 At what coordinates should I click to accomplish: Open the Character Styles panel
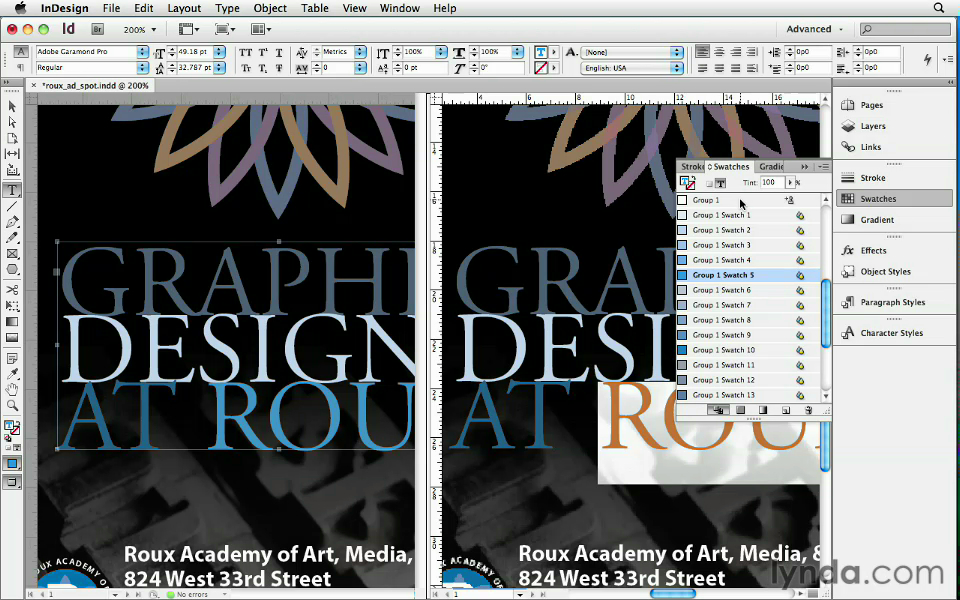pyautogui.click(x=894, y=333)
